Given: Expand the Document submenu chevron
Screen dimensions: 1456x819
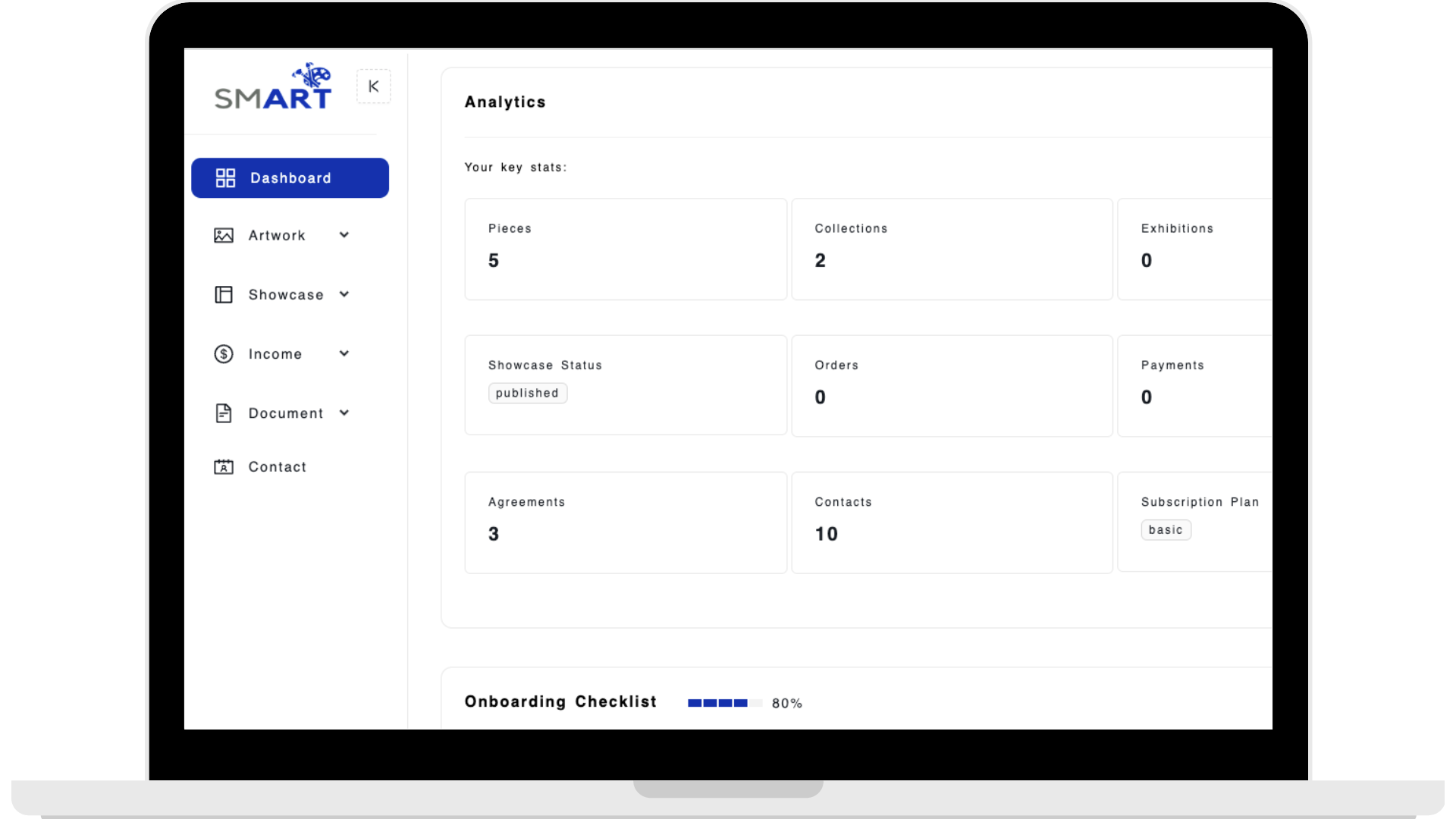Looking at the screenshot, I should [x=344, y=413].
